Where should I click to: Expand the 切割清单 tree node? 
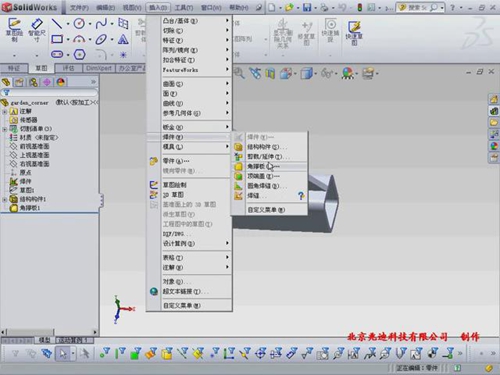[x=5, y=129]
